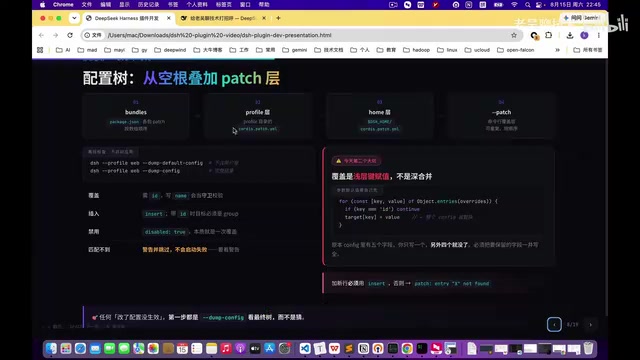
Task: Go to the previous slide arrow
Action: click(554, 324)
